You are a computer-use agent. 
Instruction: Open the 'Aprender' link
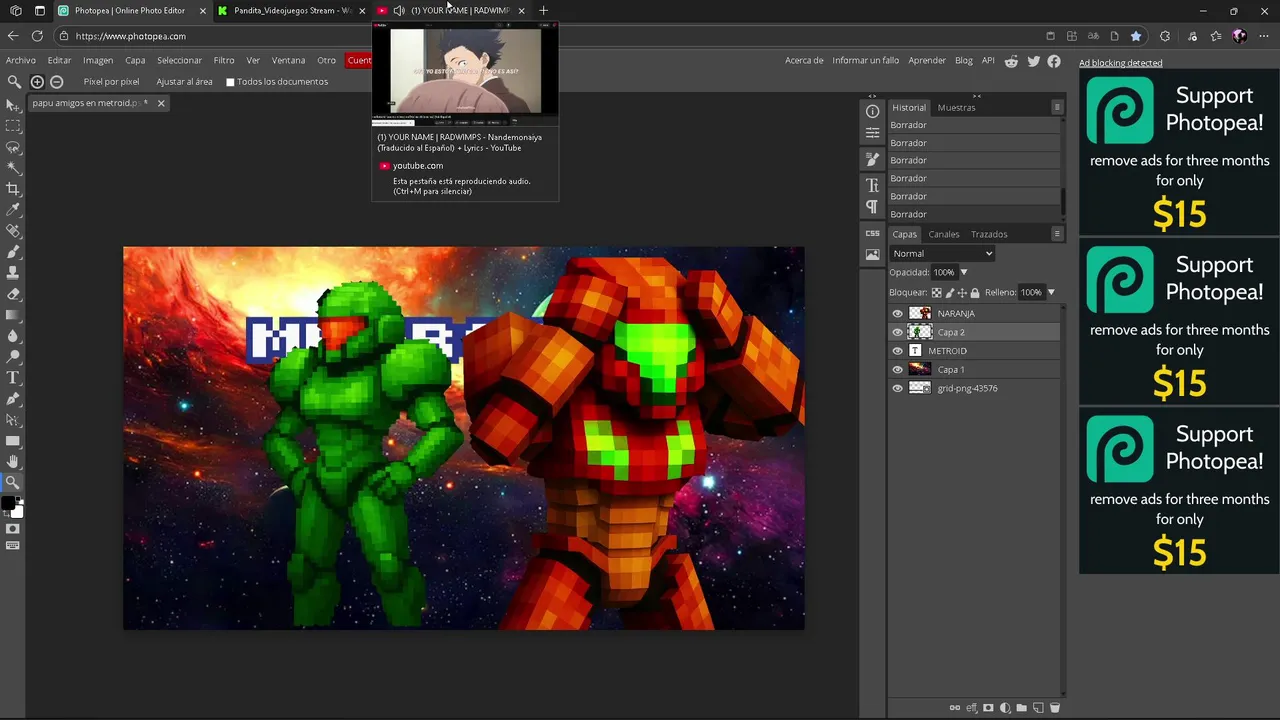click(x=927, y=60)
